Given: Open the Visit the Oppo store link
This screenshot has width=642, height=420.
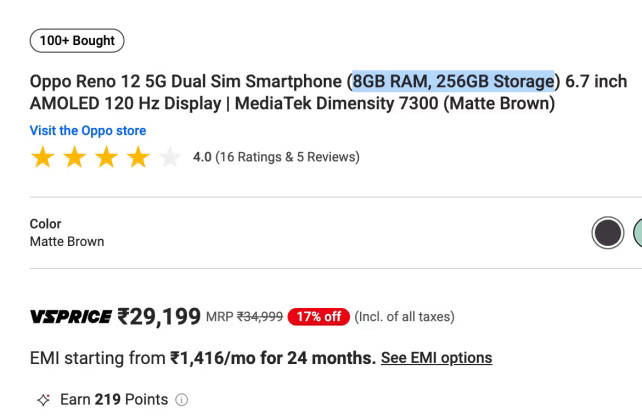Looking at the screenshot, I should point(88,131).
